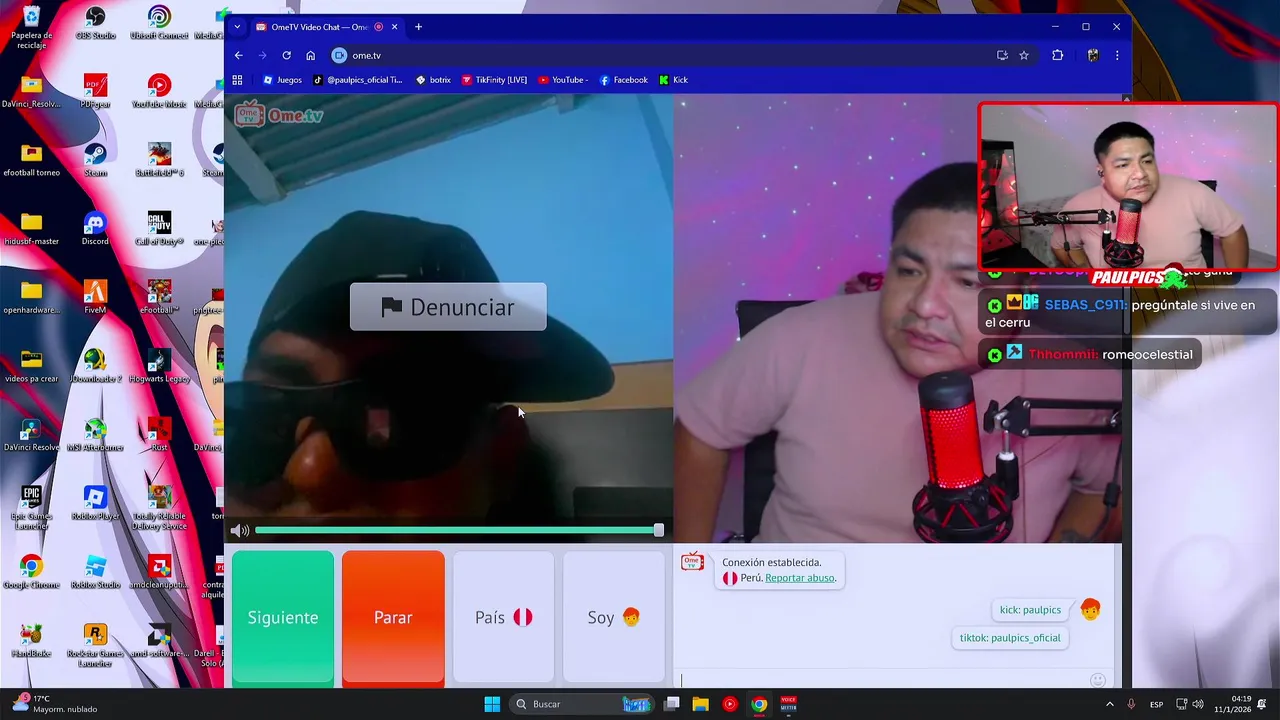Open the OBS Studio desktop shortcut
Viewport: 1280px width, 720px height.
(x=95, y=23)
